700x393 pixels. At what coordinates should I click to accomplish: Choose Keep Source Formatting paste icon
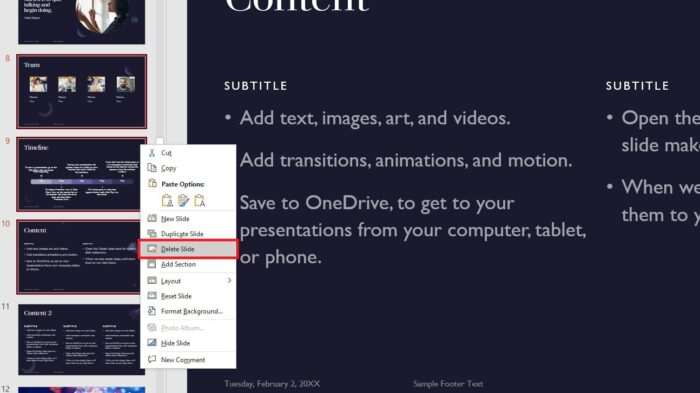click(x=183, y=201)
